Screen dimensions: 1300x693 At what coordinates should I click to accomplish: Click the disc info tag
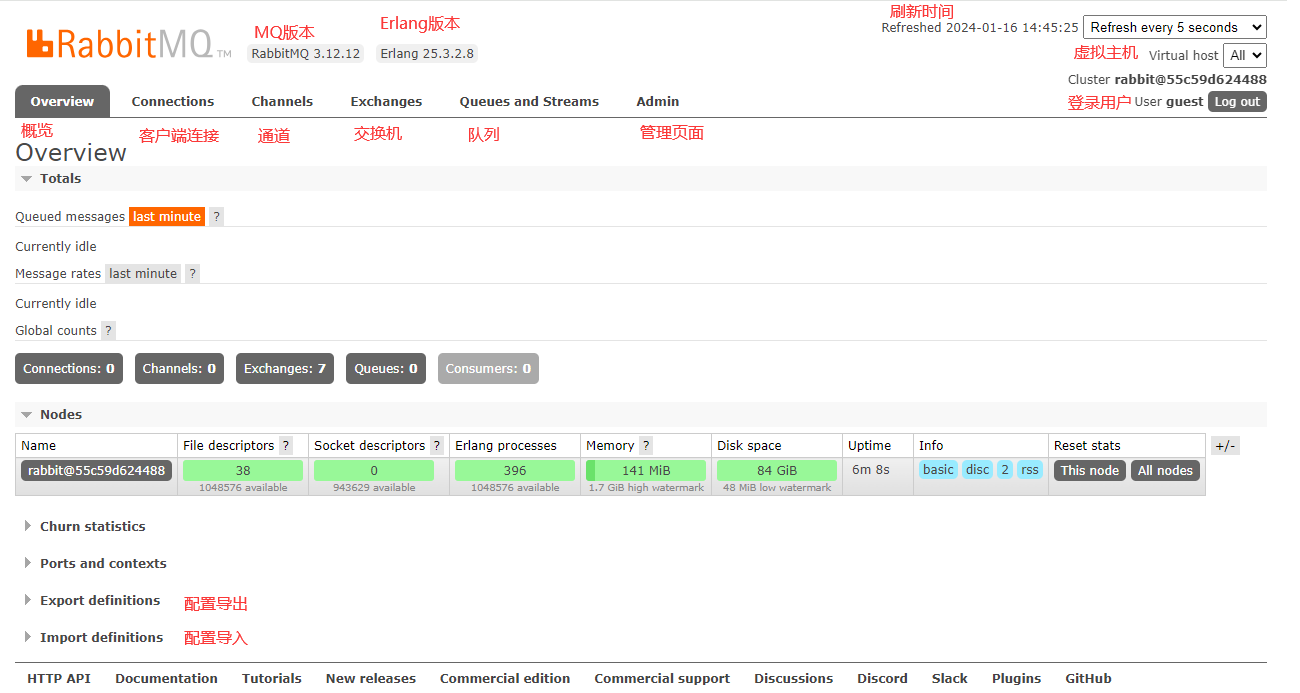(x=978, y=470)
